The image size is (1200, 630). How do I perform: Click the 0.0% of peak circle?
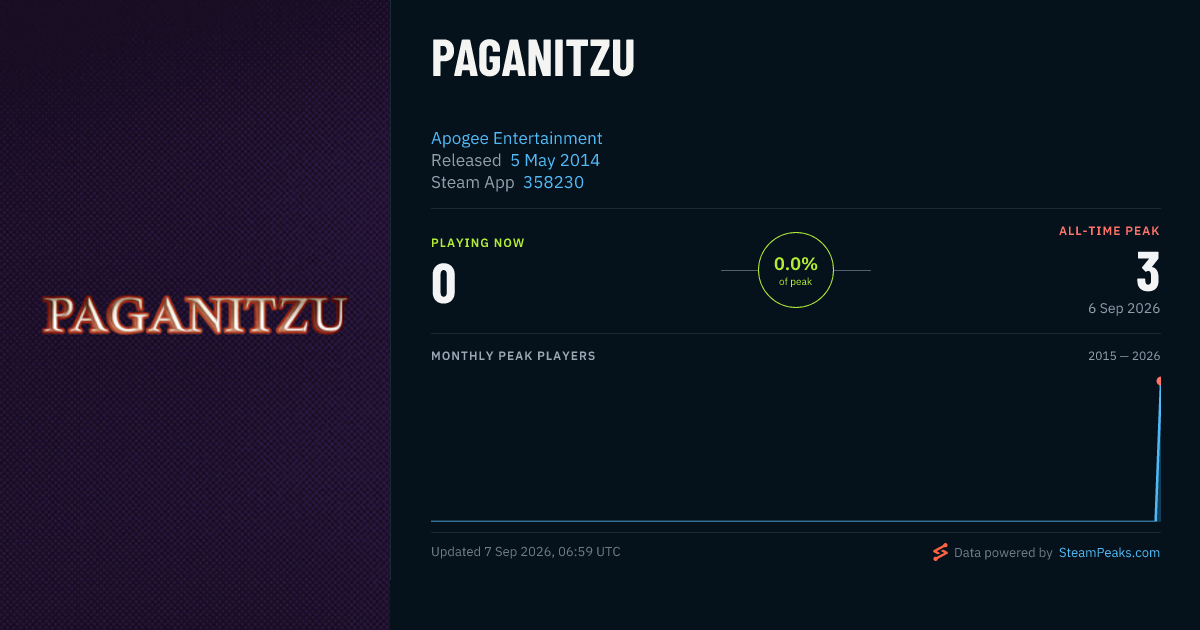click(796, 270)
